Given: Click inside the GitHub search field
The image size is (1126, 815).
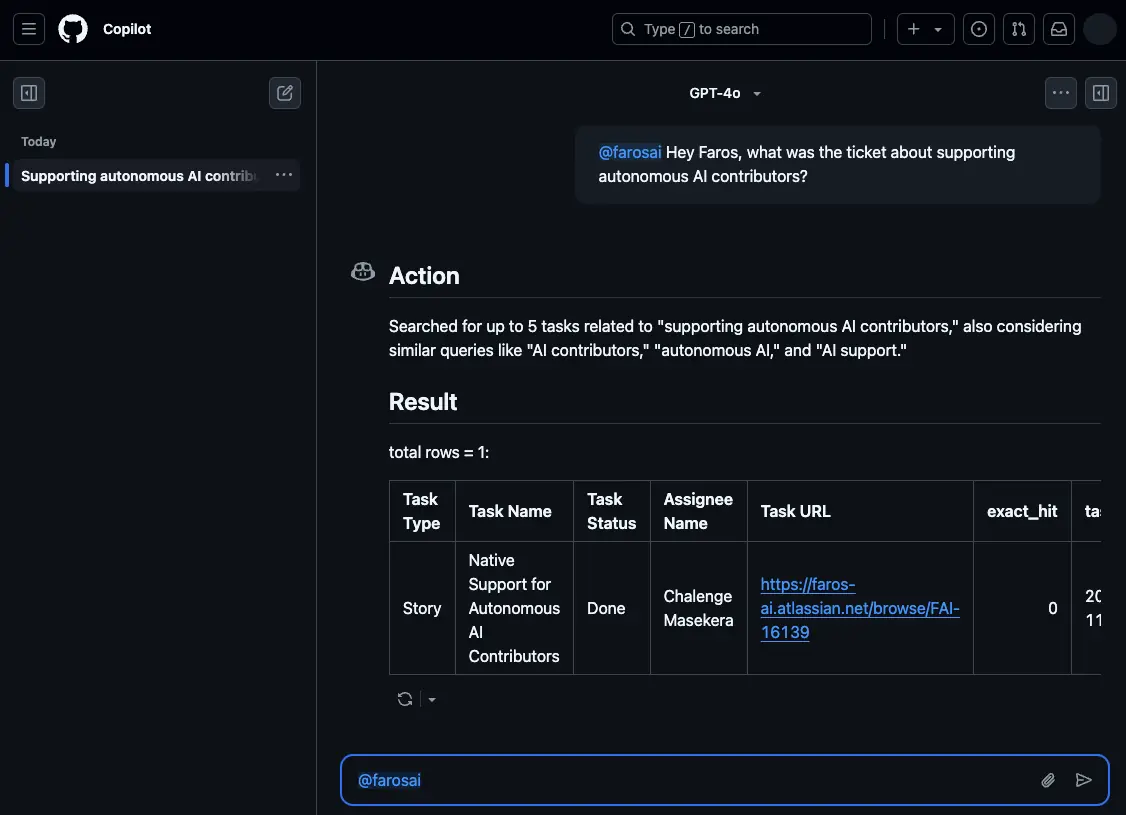Looking at the screenshot, I should click(x=741, y=28).
